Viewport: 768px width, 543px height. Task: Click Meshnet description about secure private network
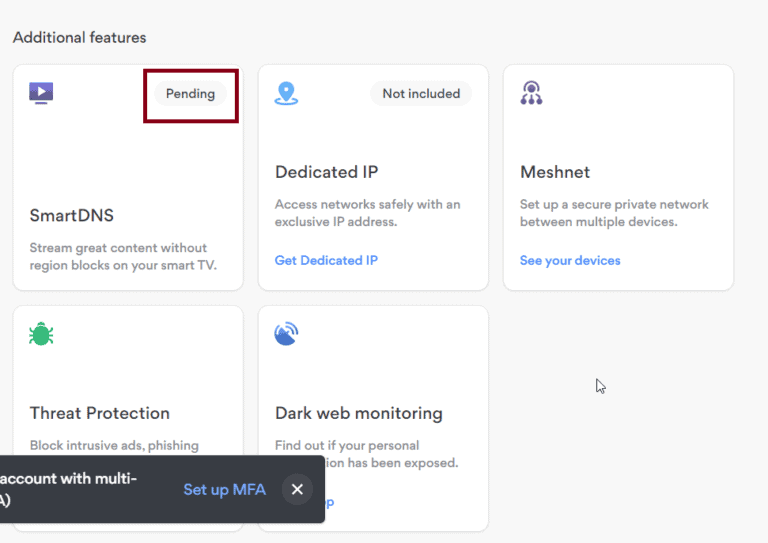tap(614, 213)
